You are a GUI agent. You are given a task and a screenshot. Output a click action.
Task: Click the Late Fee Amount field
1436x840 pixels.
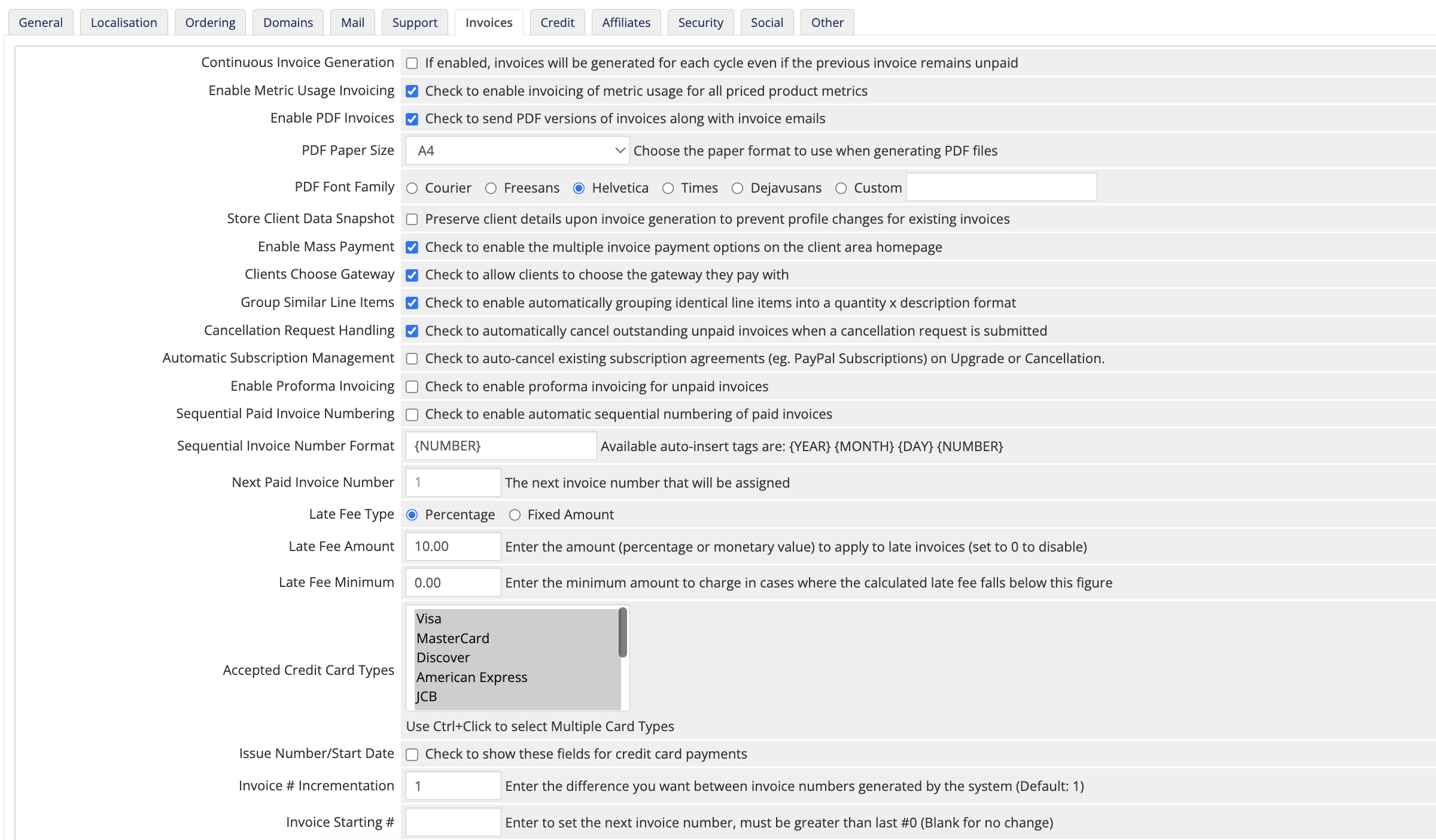(454, 546)
